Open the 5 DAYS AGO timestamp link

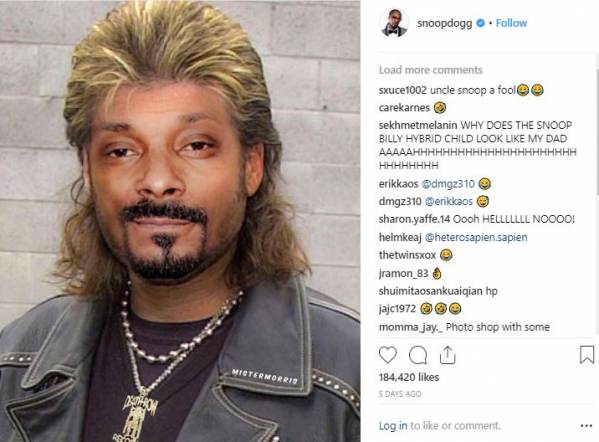400,394
